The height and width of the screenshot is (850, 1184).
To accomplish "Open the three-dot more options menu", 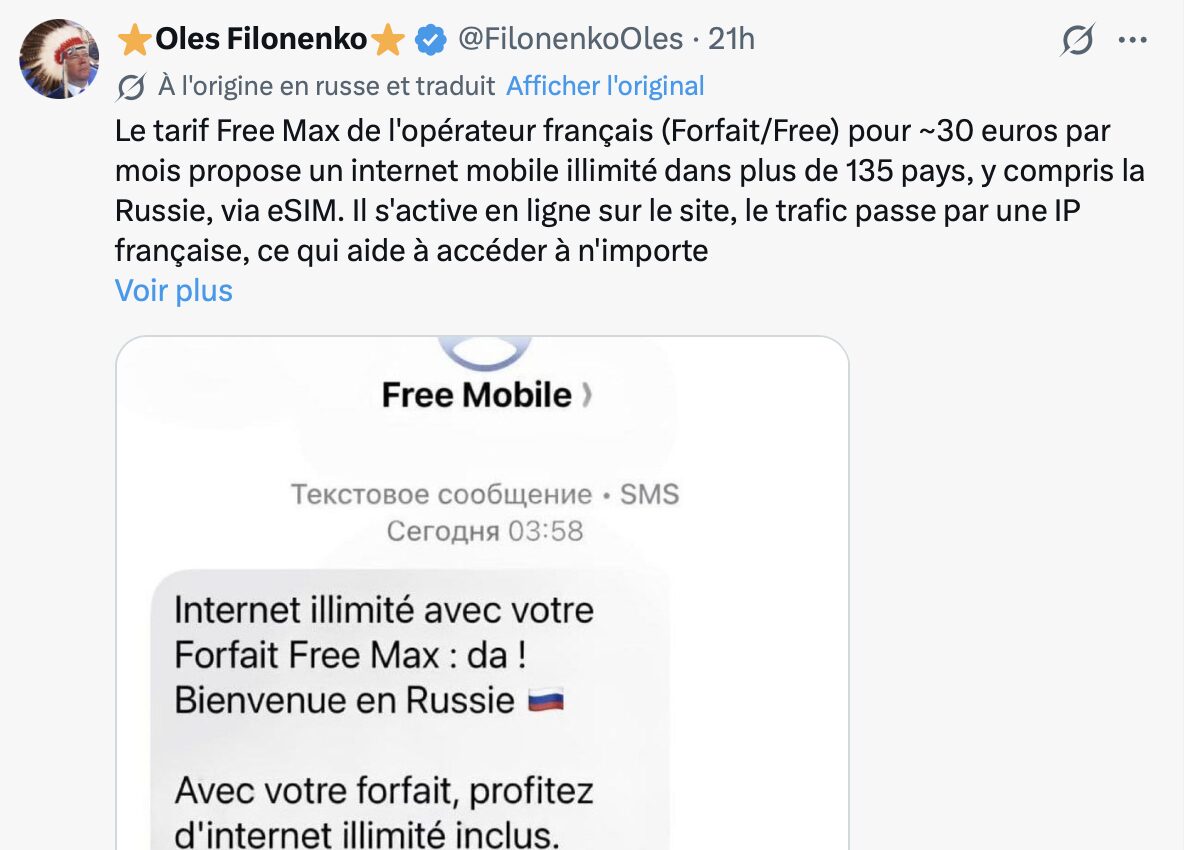I will [1132, 41].
